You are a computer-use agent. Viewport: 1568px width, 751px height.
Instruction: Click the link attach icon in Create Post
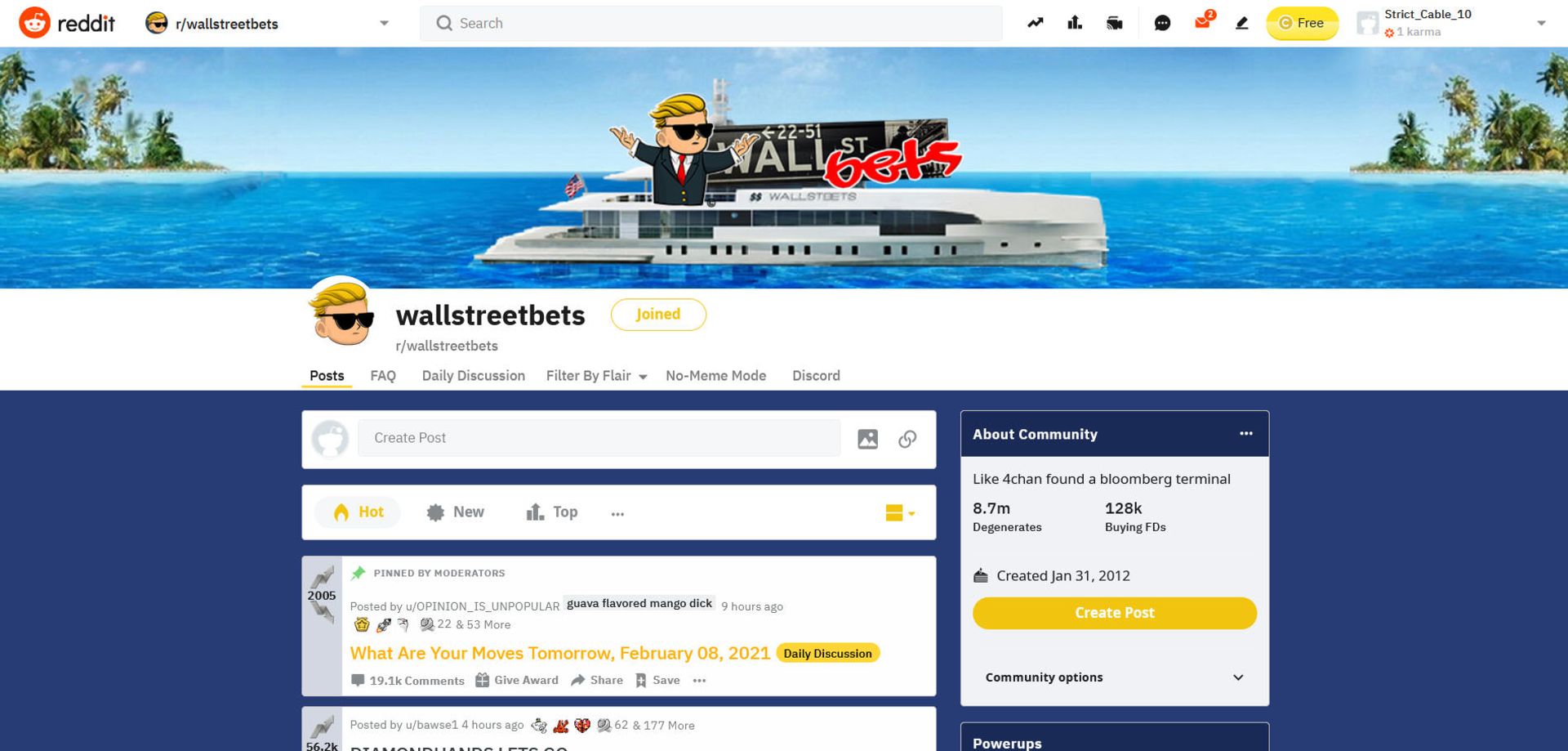[x=907, y=439]
